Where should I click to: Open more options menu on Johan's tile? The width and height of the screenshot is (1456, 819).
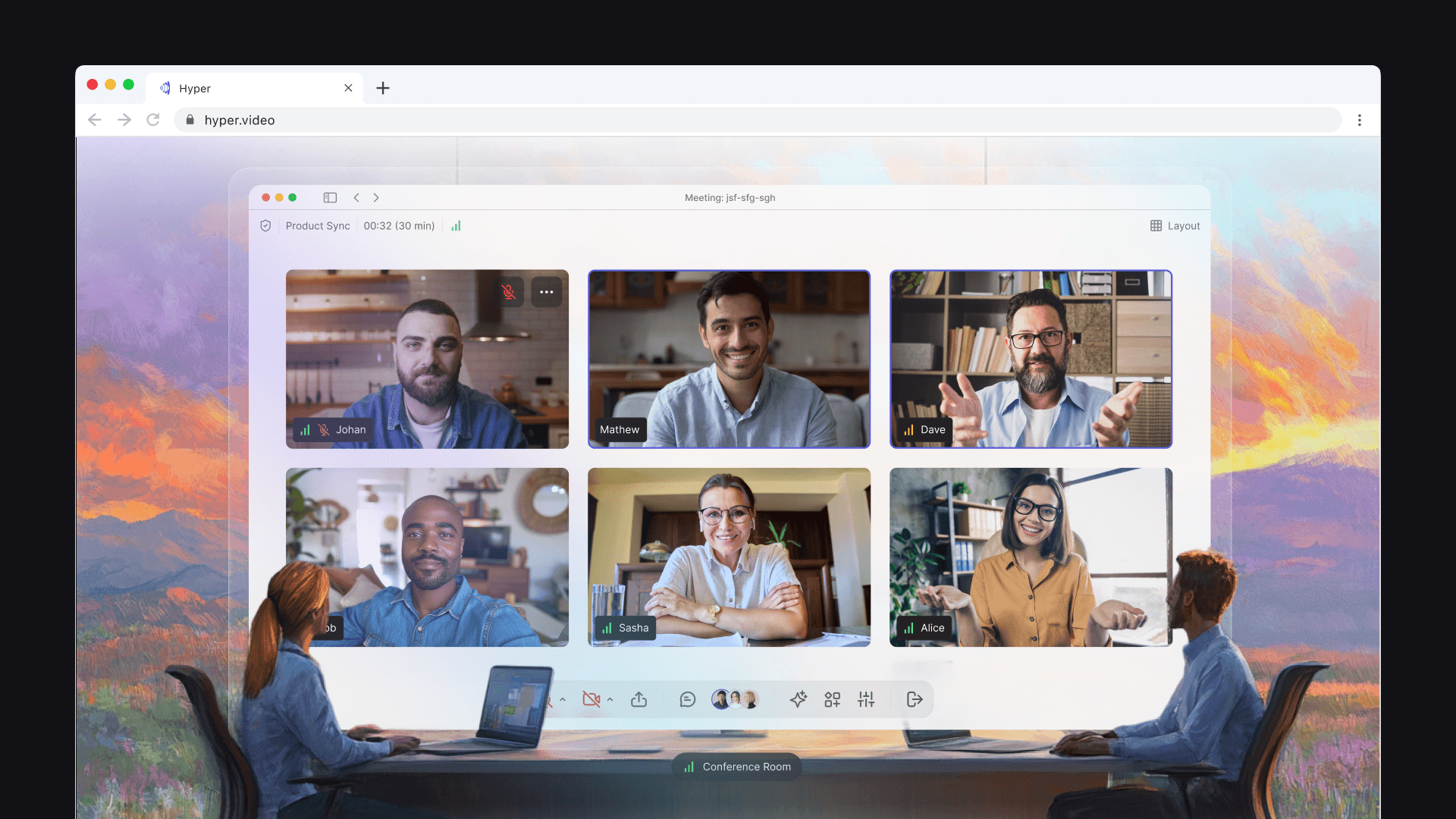coord(546,292)
